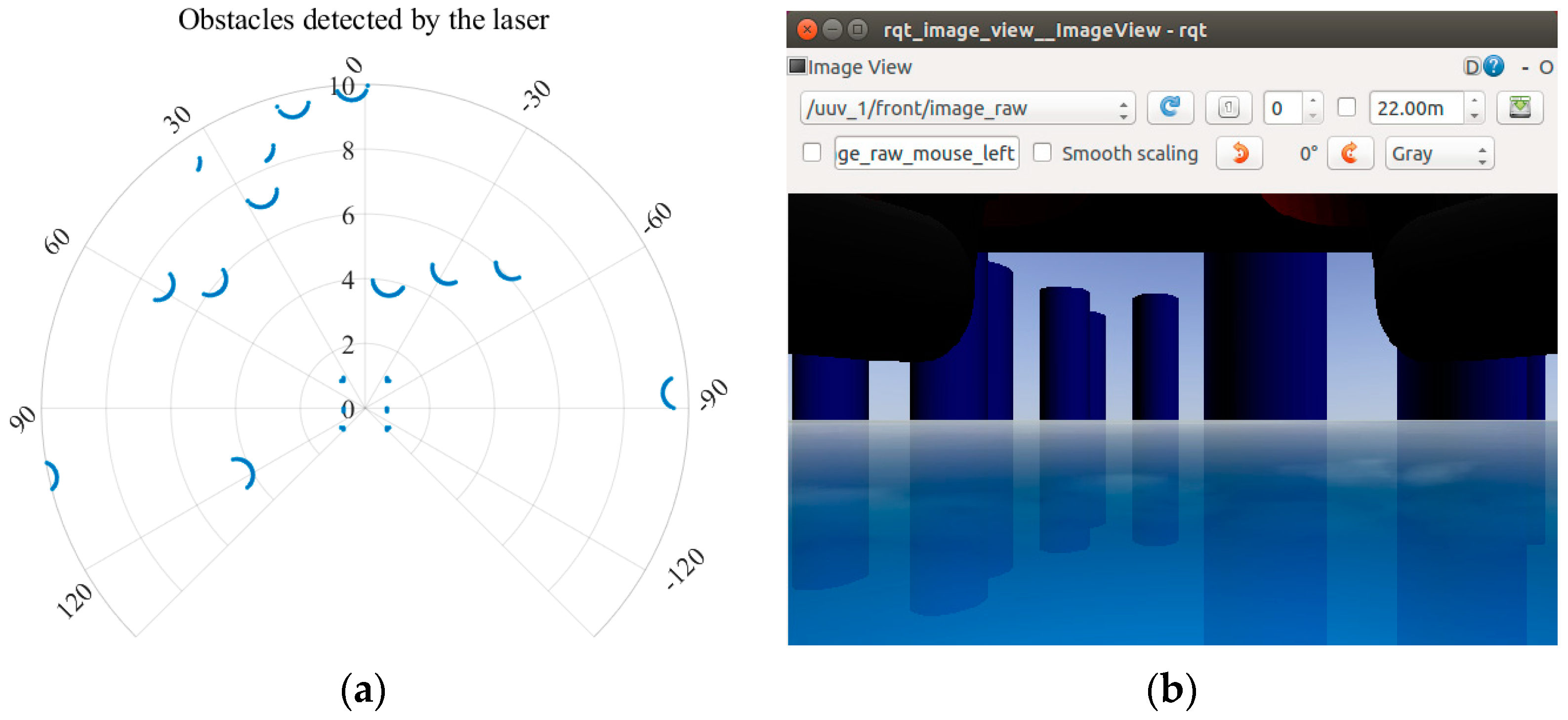Enable mouse click publishing checkbox
1568x720 pixels.
[811, 152]
